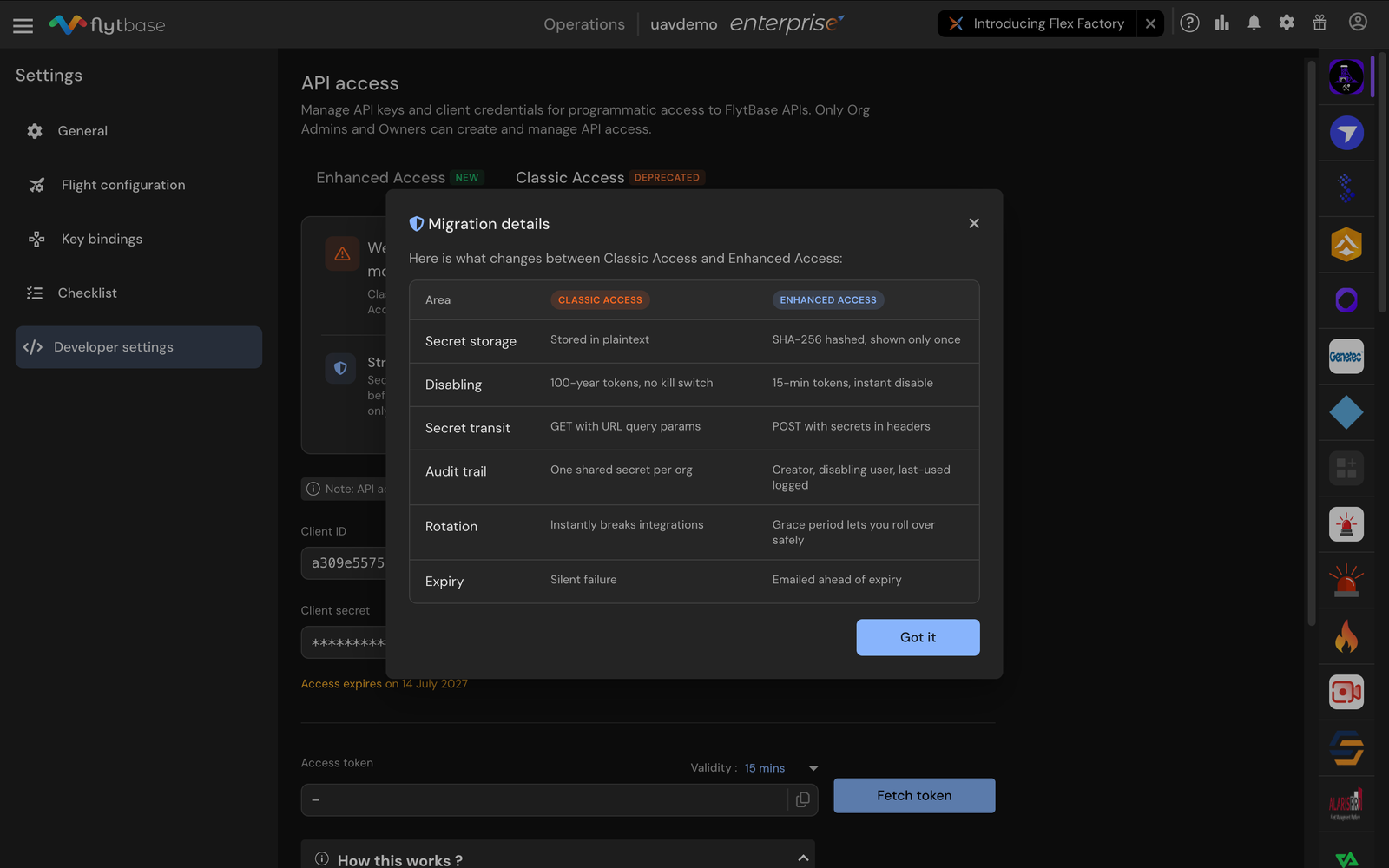Click the Secret transit row label
1389x868 pixels.
tap(468, 428)
